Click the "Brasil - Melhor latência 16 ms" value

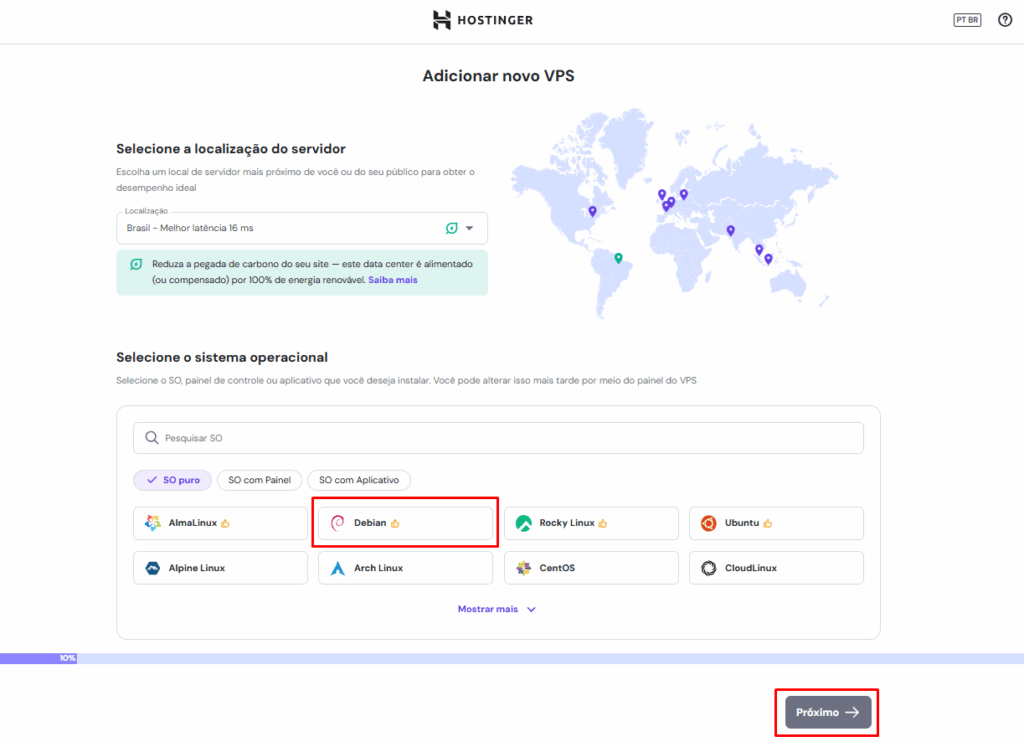click(x=190, y=228)
